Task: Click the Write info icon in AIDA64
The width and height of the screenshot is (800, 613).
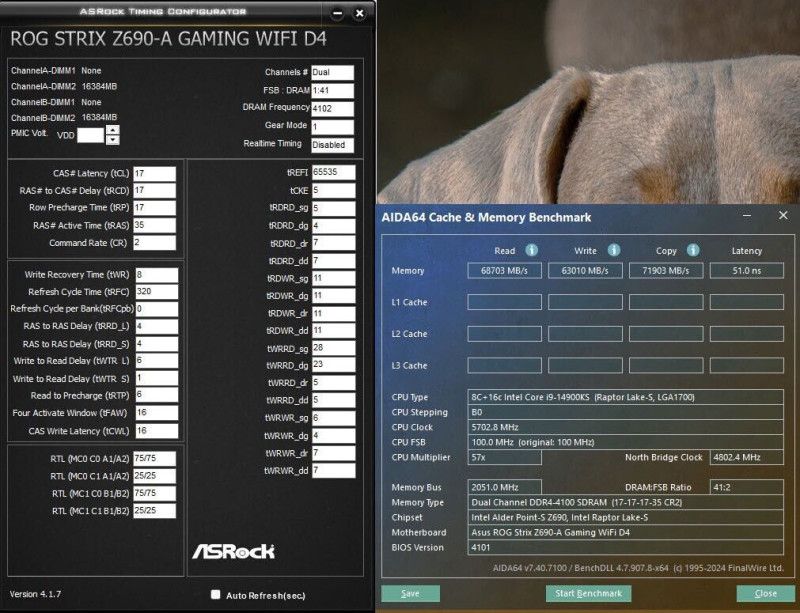Action: [x=614, y=250]
